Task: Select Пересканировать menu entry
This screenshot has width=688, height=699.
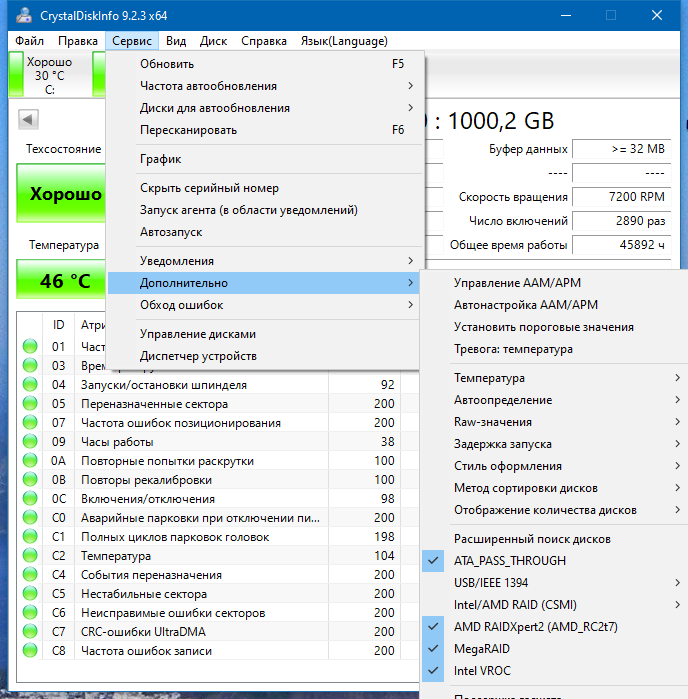Action: click(263, 130)
